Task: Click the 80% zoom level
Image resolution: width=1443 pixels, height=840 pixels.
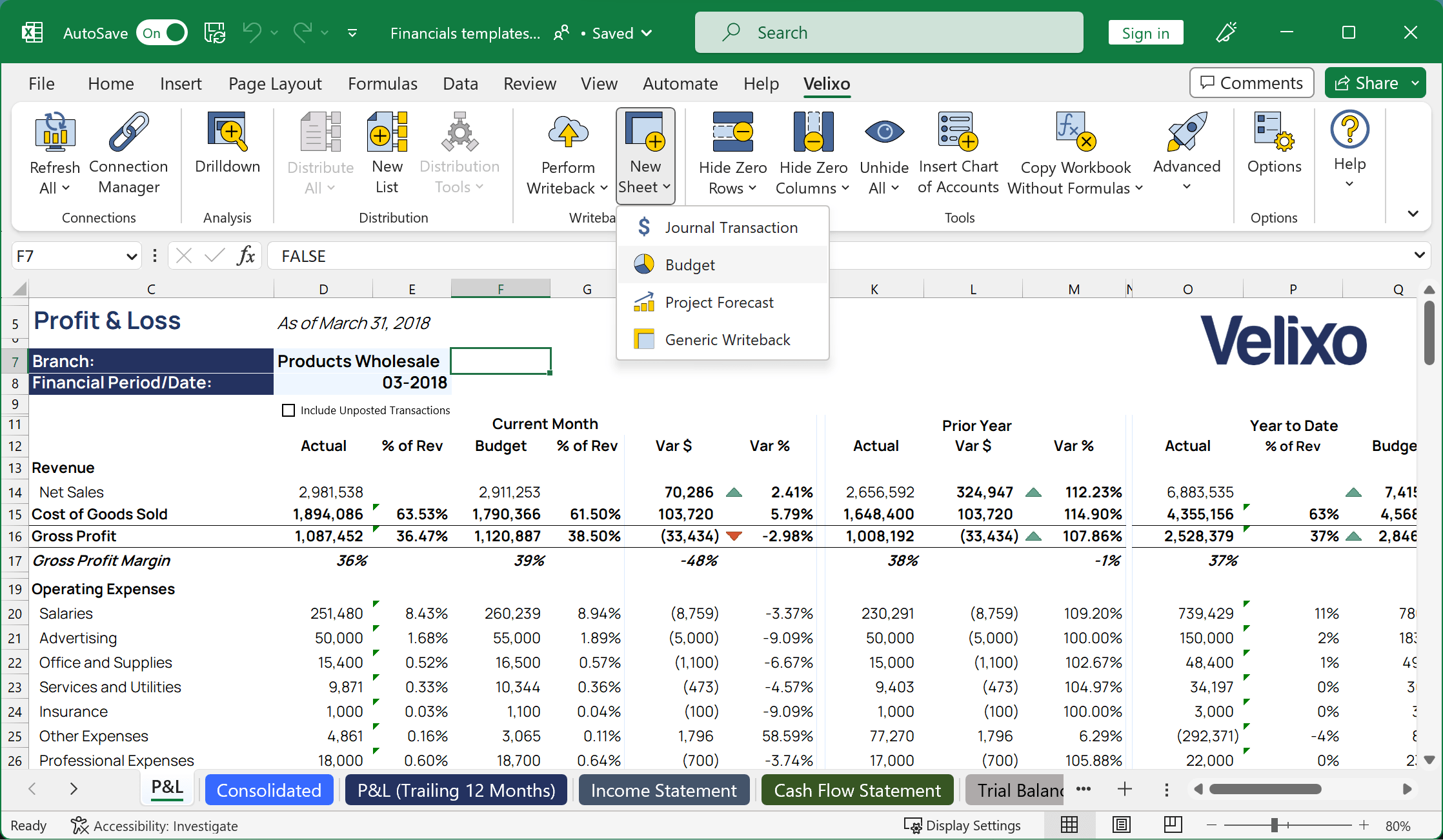Action: tap(1398, 826)
